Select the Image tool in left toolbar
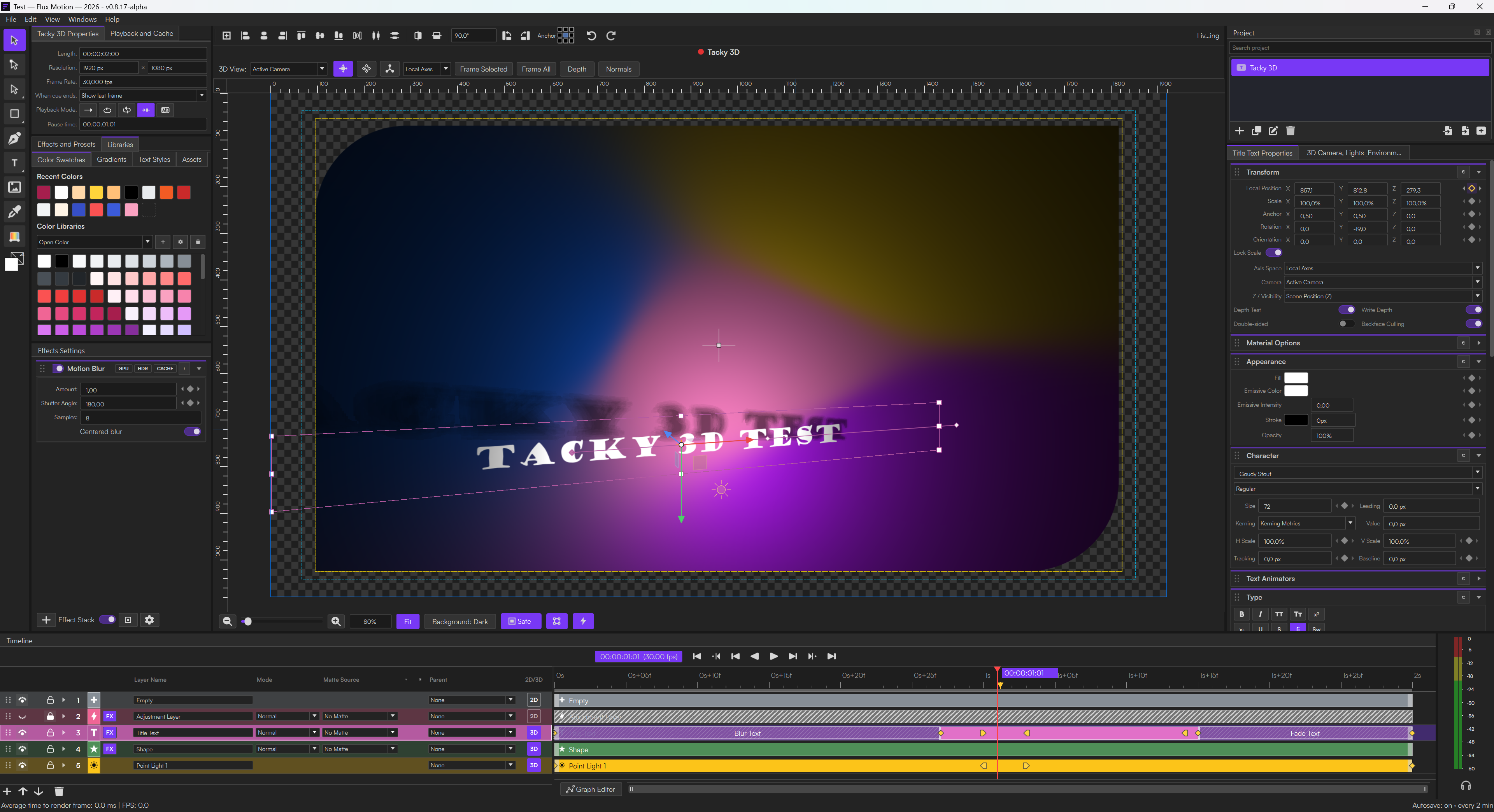Image resolution: width=1494 pixels, height=812 pixels. pyautogui.click(x=14, y=187)
